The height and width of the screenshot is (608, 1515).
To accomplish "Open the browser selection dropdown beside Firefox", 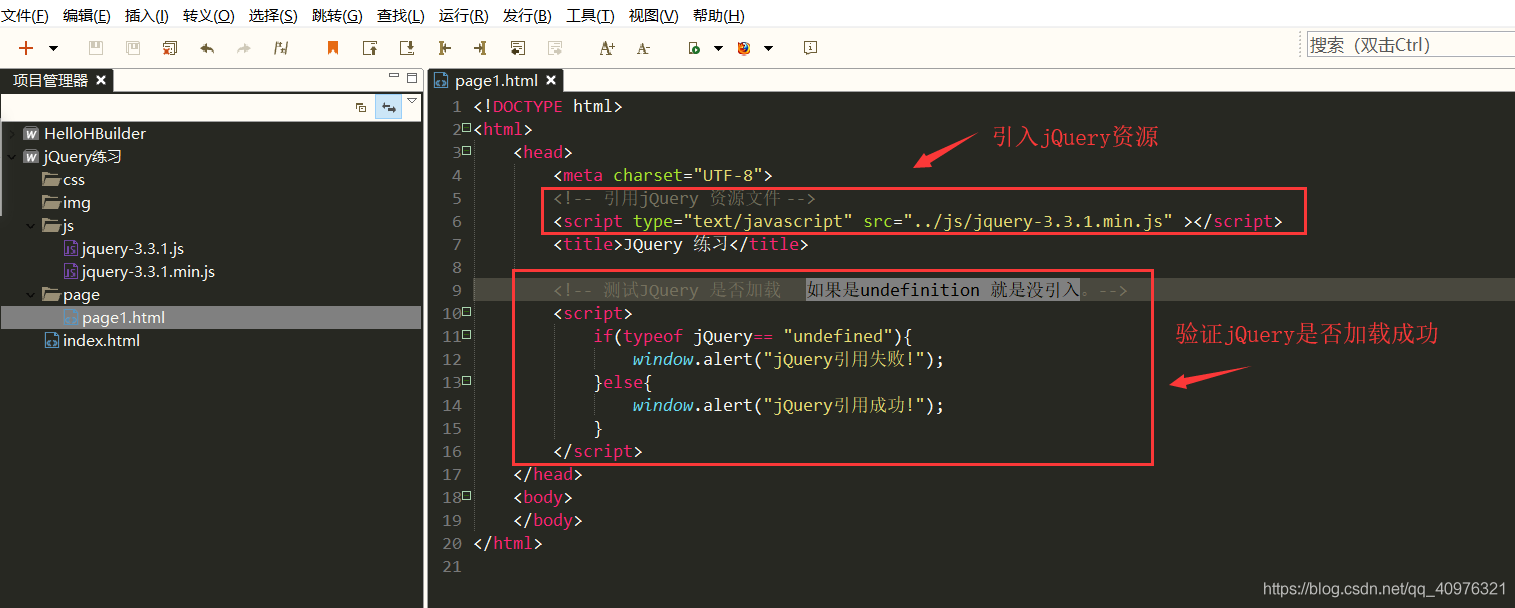I will click(x=767, y=47).
